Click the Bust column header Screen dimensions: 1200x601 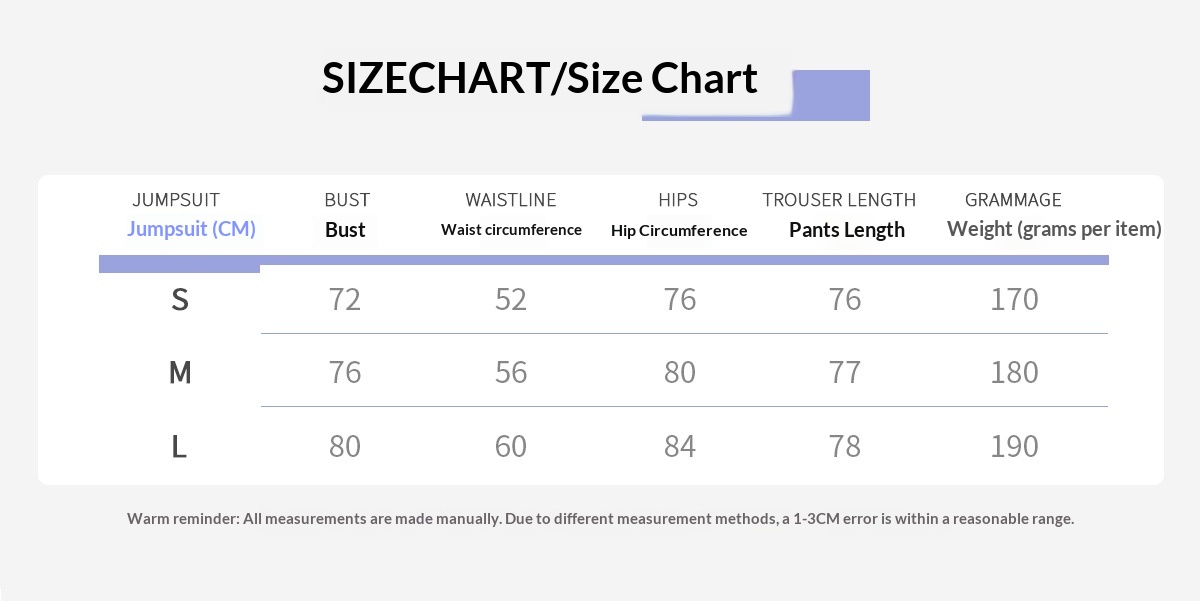point(345,229)
